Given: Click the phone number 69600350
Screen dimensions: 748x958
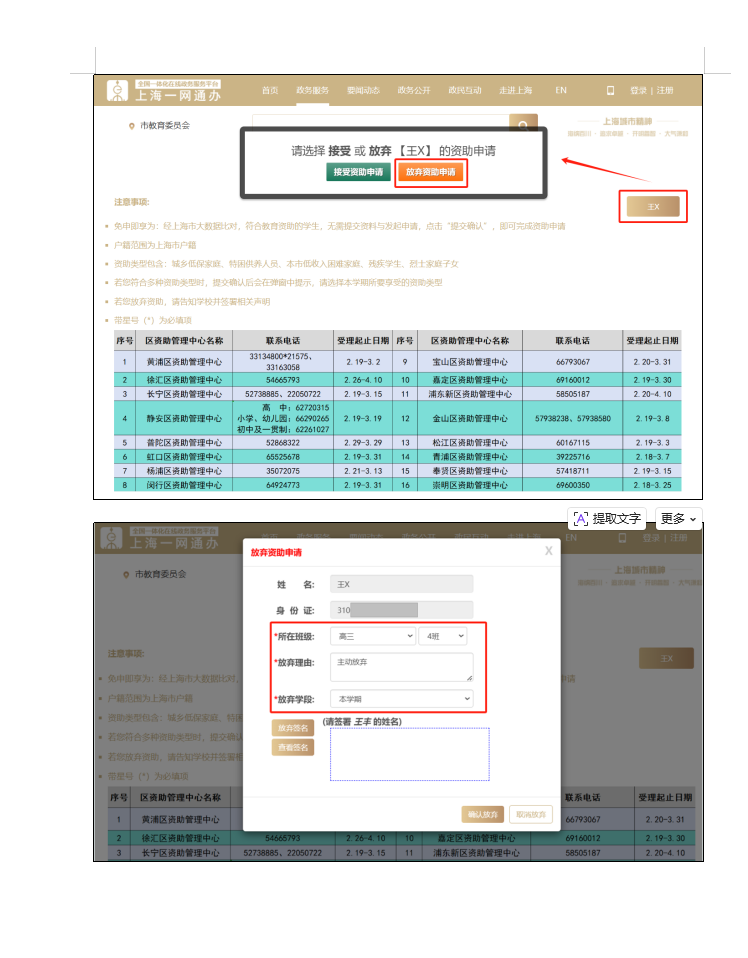Looking at the screenshot, I should pos(573,485).
